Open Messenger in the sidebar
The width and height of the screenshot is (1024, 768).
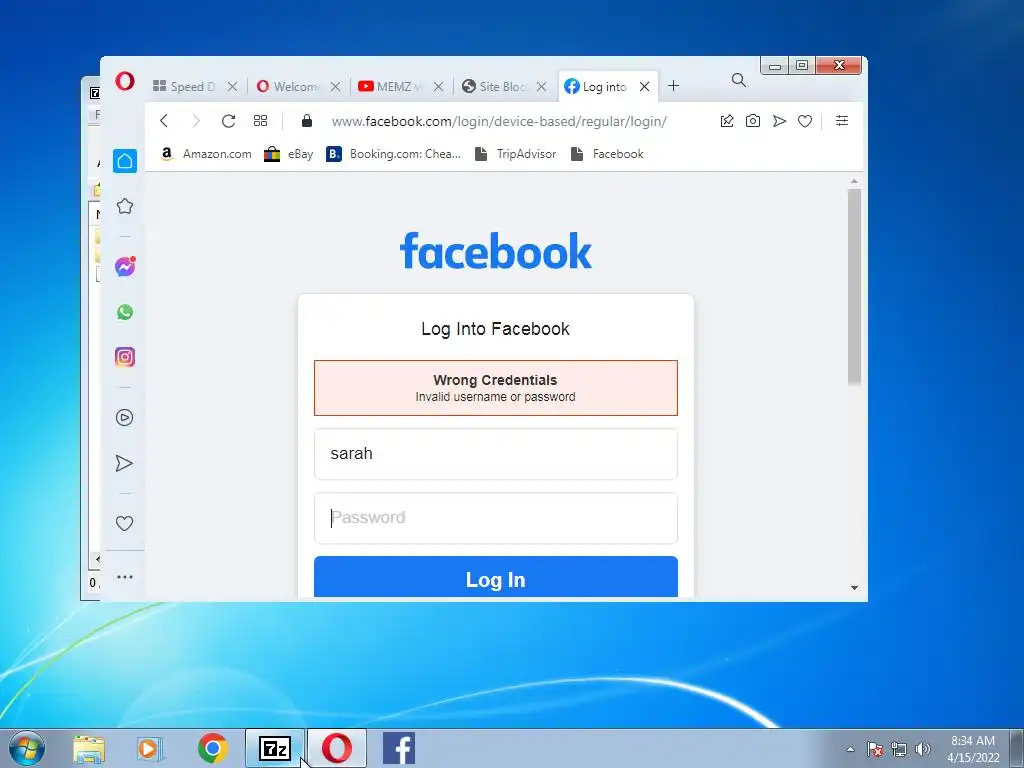pyautogui.click(x=125, y=266)
